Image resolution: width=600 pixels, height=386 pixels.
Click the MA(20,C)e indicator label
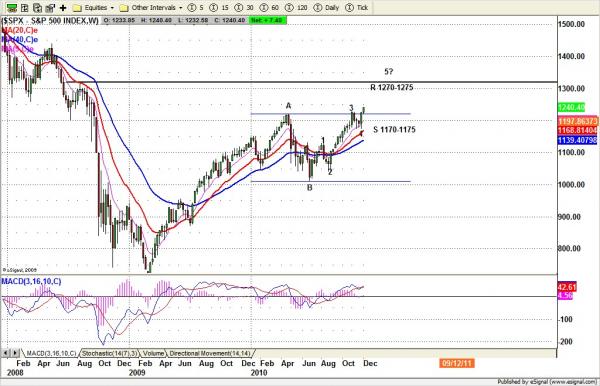click(20, 30)
